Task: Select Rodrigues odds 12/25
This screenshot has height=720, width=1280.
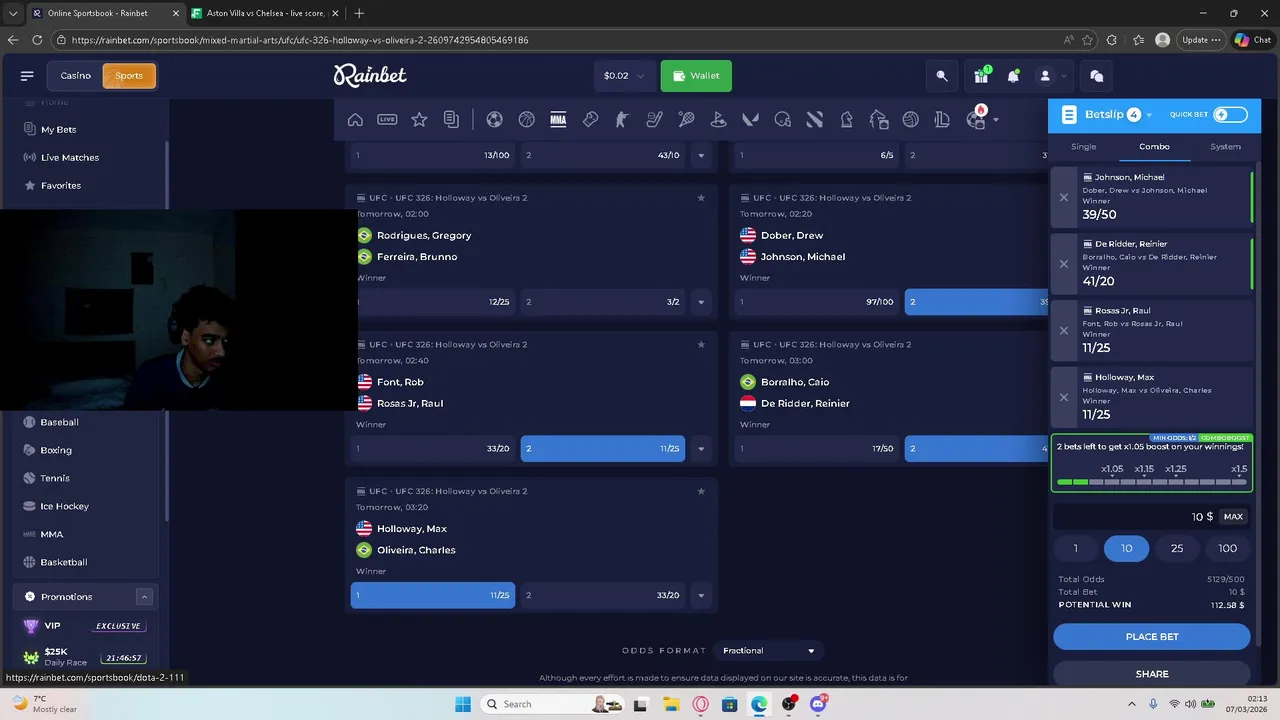Action: [433, 302]
